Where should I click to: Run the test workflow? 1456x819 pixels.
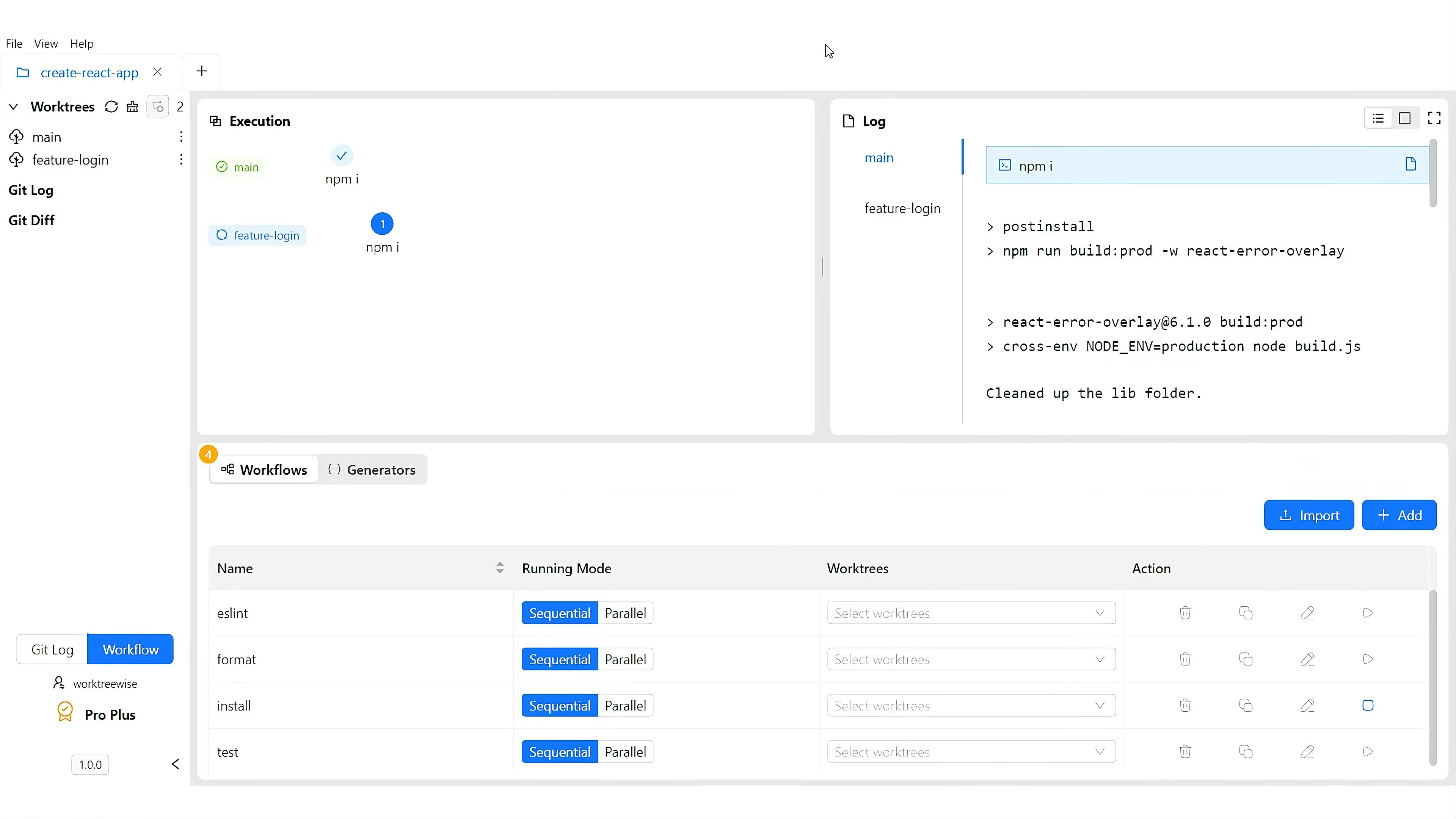pyautogui.click(x=1367, y=752)
